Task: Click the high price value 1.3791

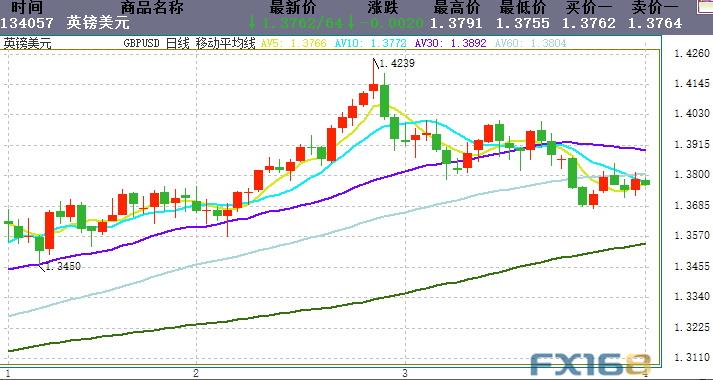Action: coord(457,23)
